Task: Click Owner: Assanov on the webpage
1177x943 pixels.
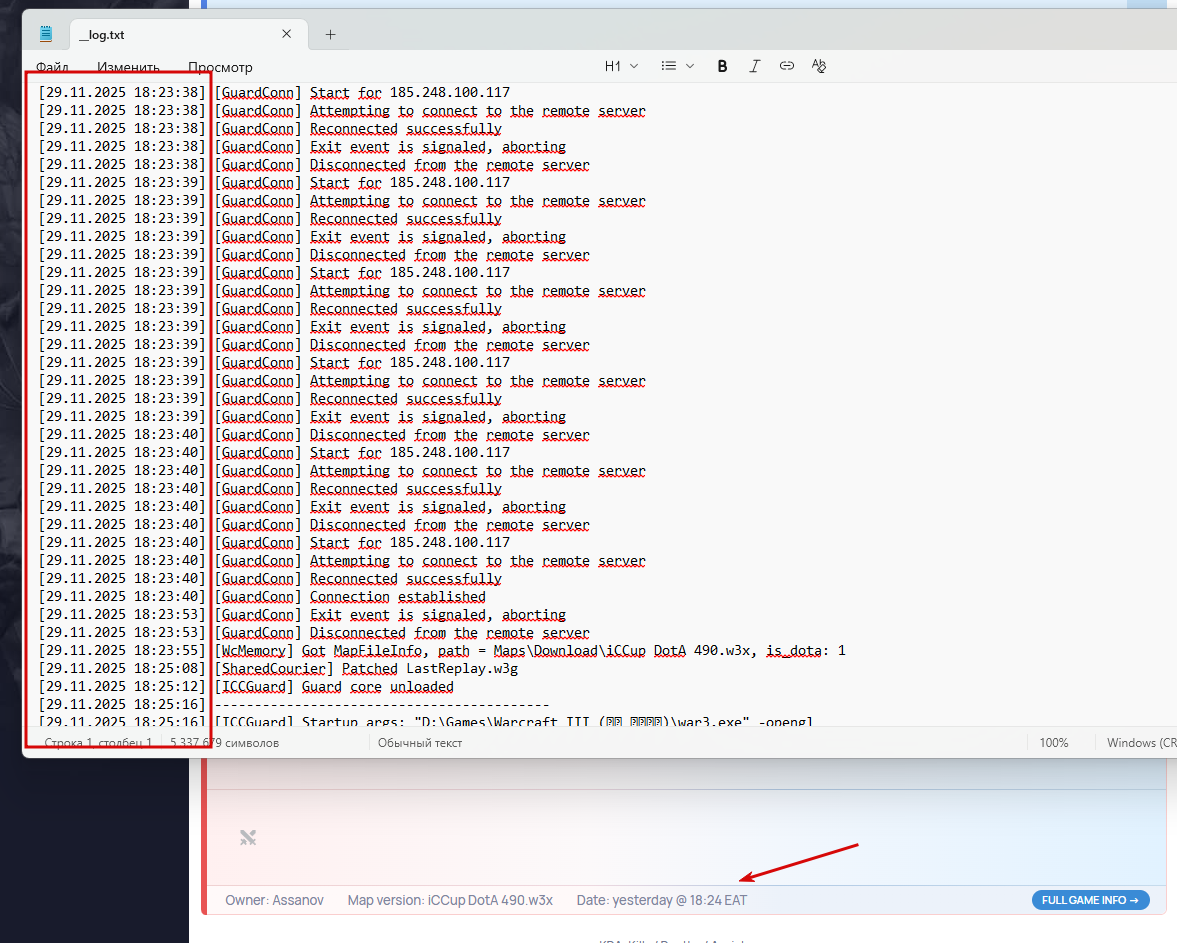Action: (274, 900)
